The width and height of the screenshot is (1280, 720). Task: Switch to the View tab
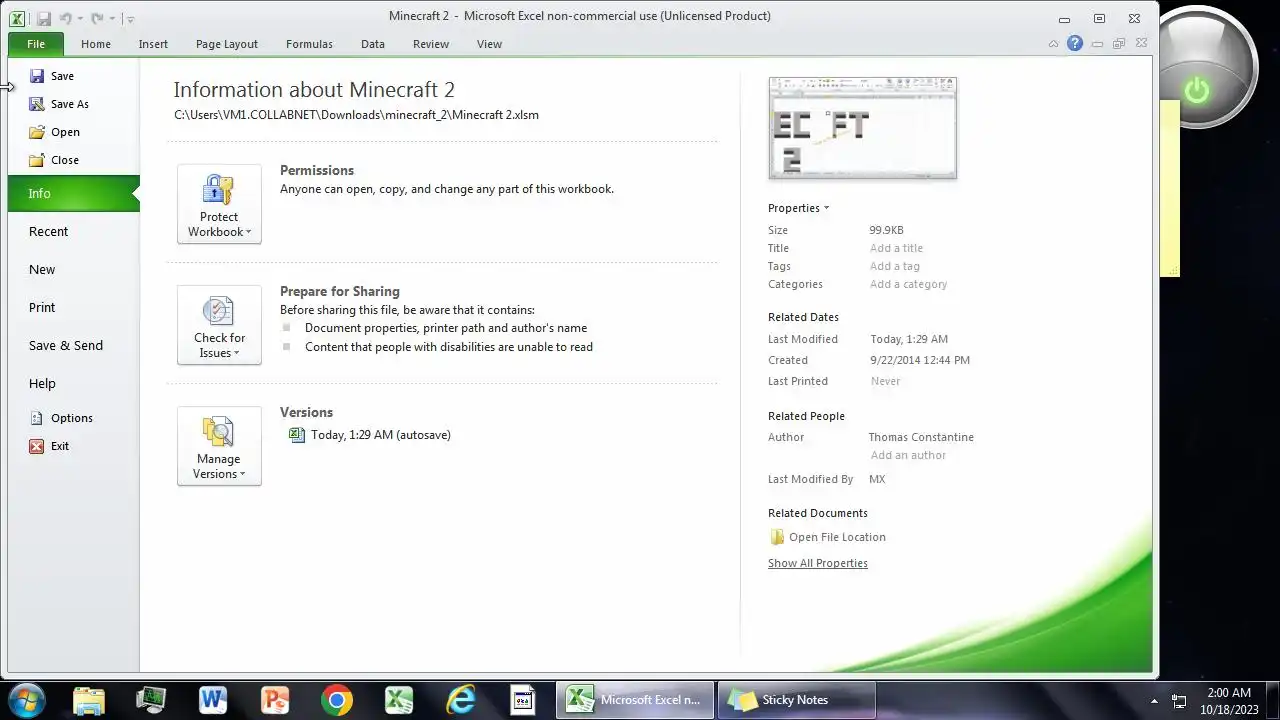[489, 44]
